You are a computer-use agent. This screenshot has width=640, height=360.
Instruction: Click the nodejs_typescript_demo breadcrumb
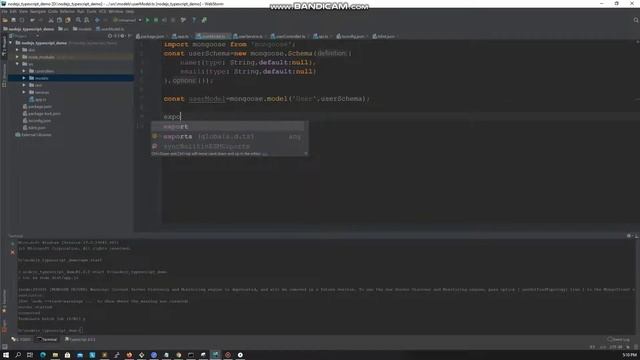(x=29, y=29)
